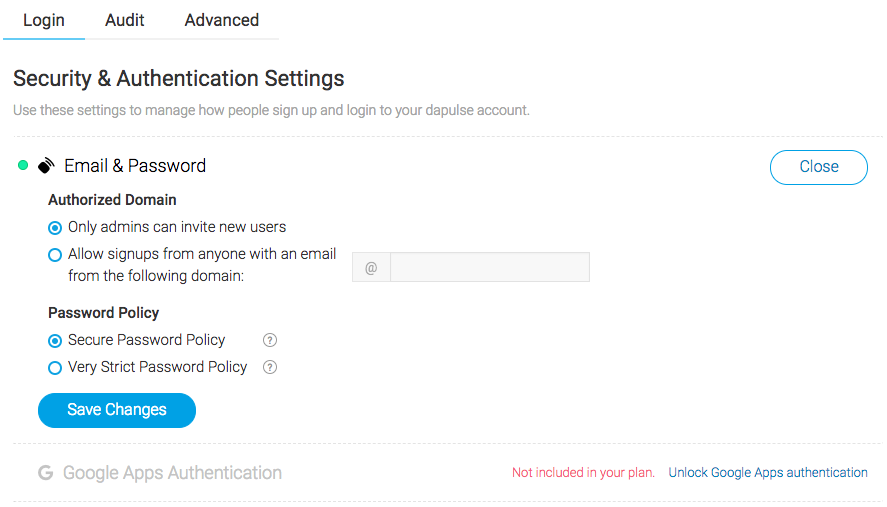
Task: Expand the Google Apps Authentication section
Action: pos(172,472)
